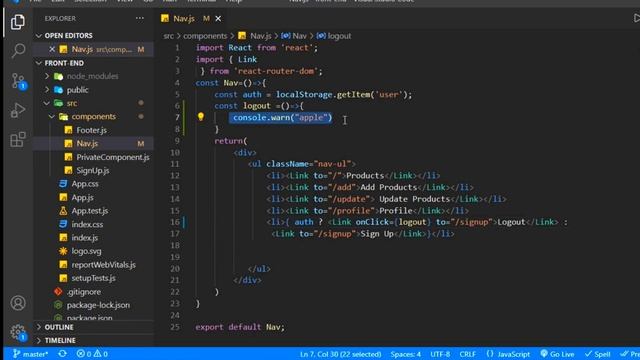The height and width of the screenshot is (360, 640).
Task: Open App.test.js file
Action: [x=90, y=211]
